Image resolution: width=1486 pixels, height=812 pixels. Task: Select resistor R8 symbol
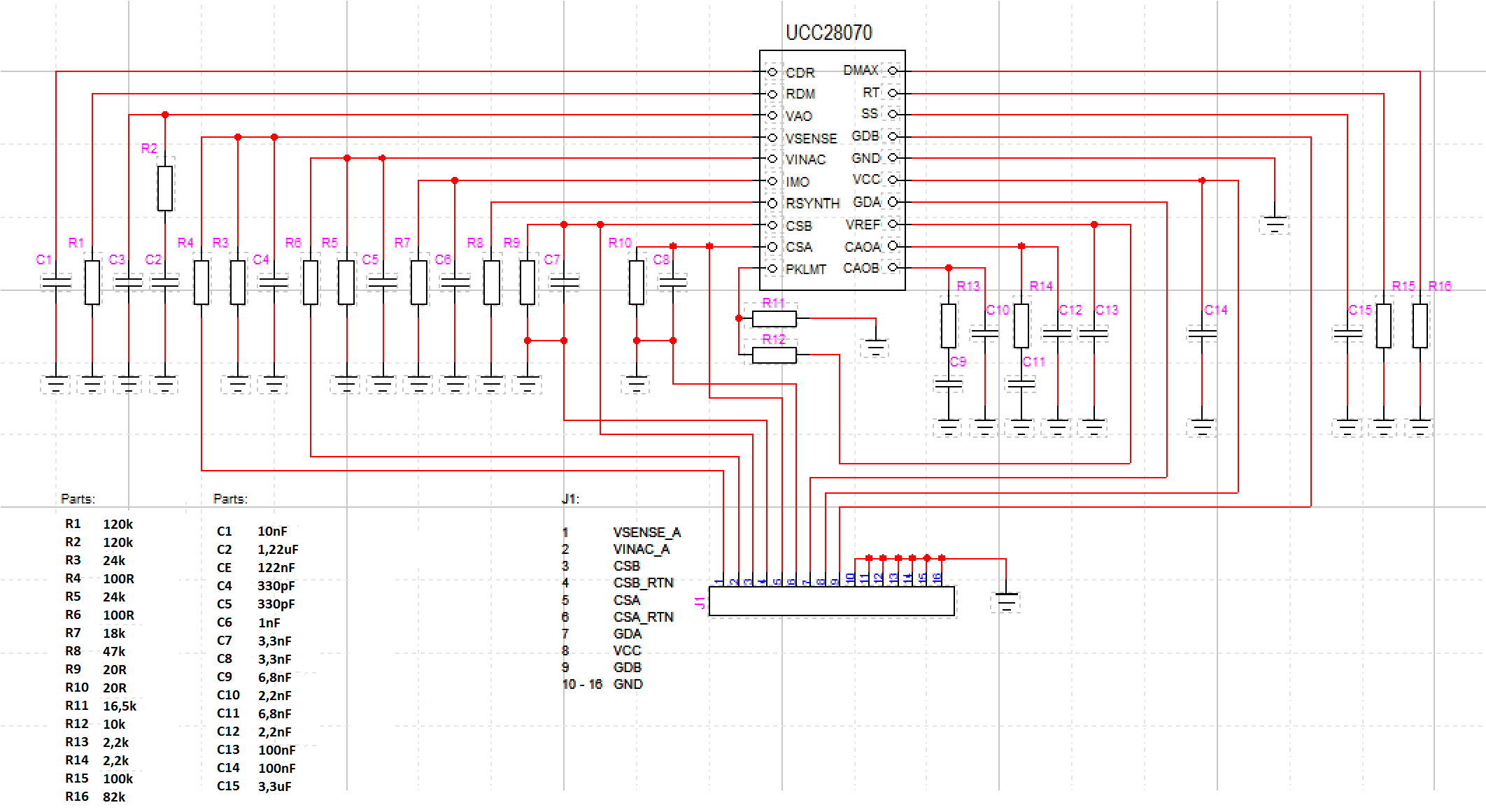tap(492, 282)
